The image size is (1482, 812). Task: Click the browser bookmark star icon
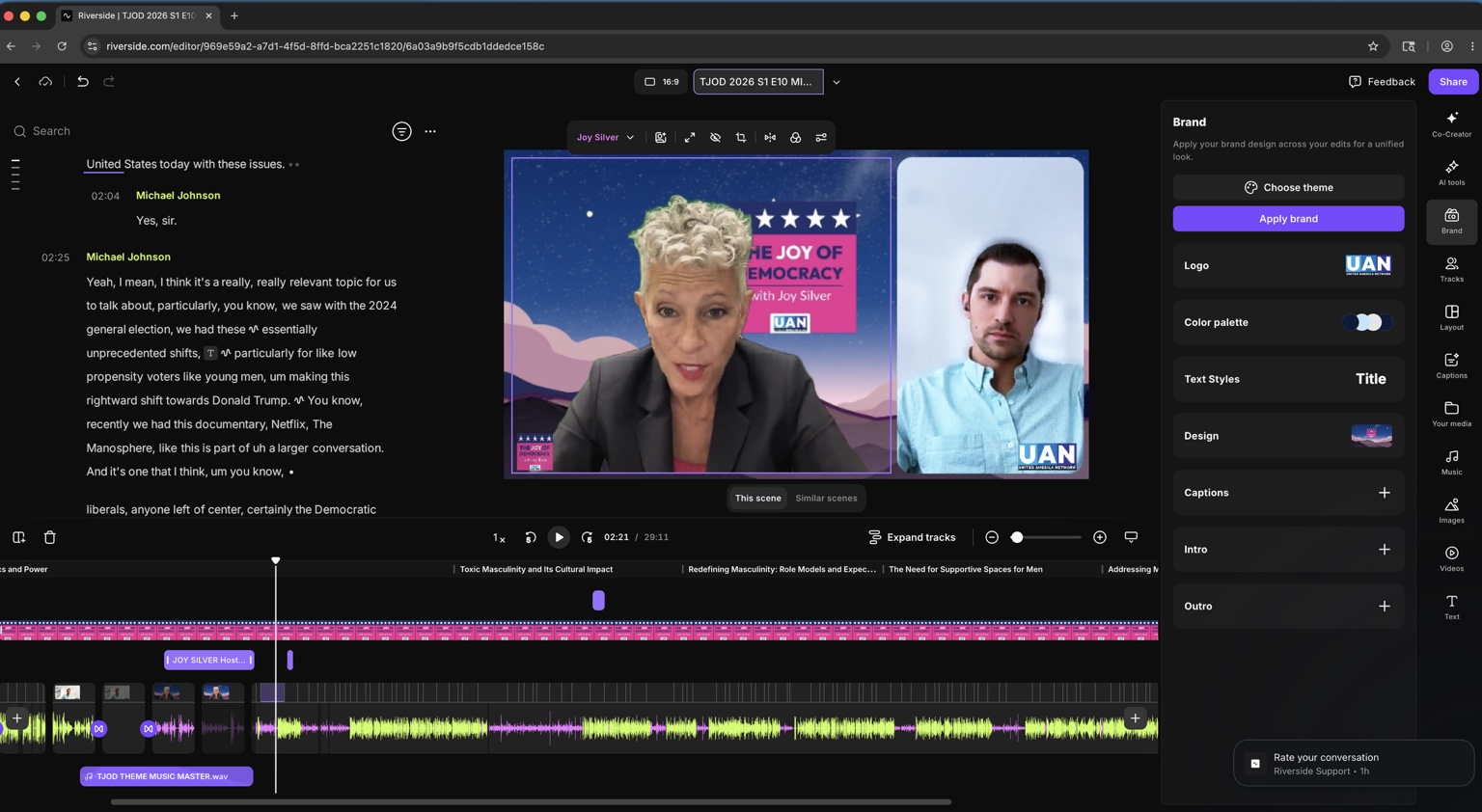1373,46
